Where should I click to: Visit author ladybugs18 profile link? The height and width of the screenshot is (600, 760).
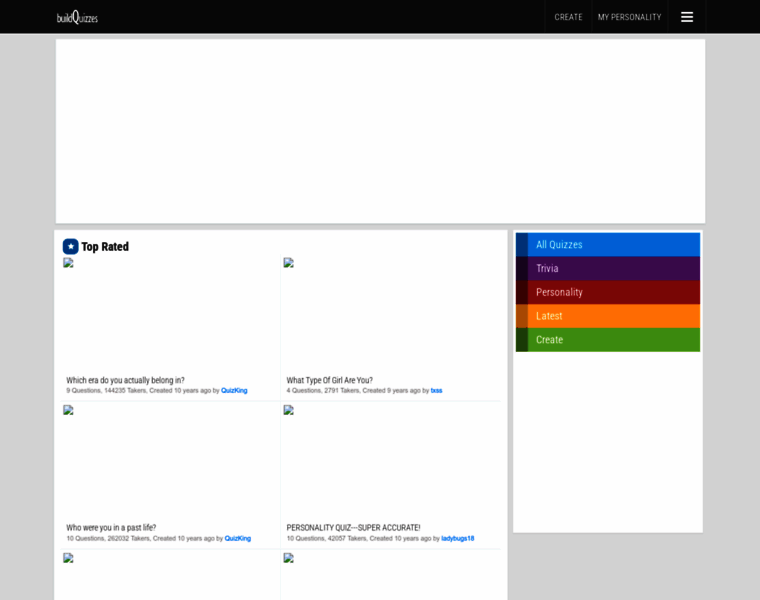pos(459,538)
